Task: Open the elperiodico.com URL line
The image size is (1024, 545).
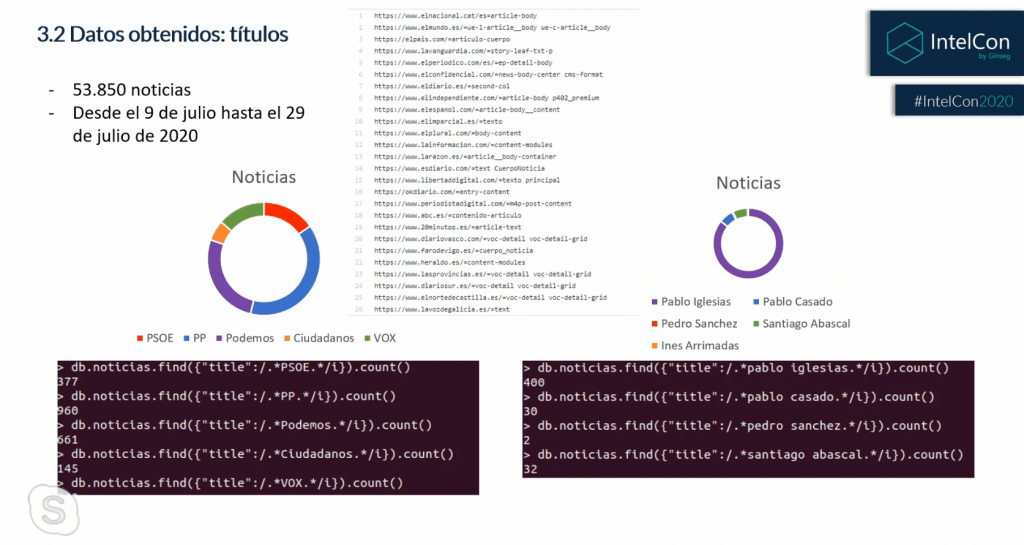Action: pyautogui.click(x=463, y=63)
